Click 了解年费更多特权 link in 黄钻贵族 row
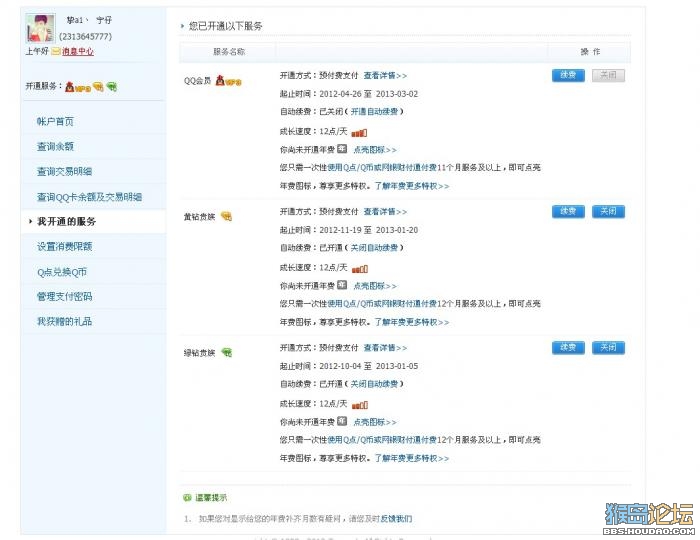The height and width of the screenshot is (540, 700). tap(412, 322)
